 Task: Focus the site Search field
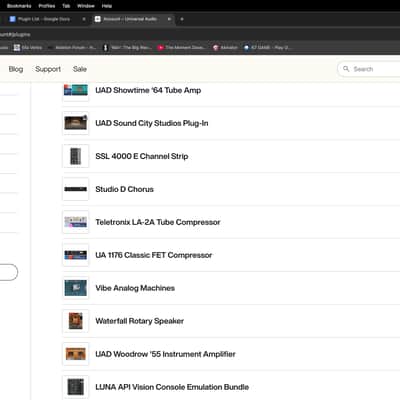pyautogui.click(x=369, y=69)
